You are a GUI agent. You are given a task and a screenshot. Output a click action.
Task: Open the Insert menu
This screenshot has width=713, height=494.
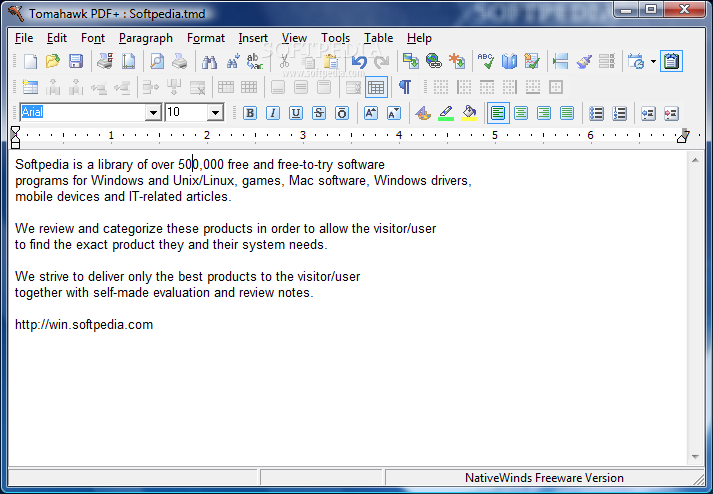[253, 38]
